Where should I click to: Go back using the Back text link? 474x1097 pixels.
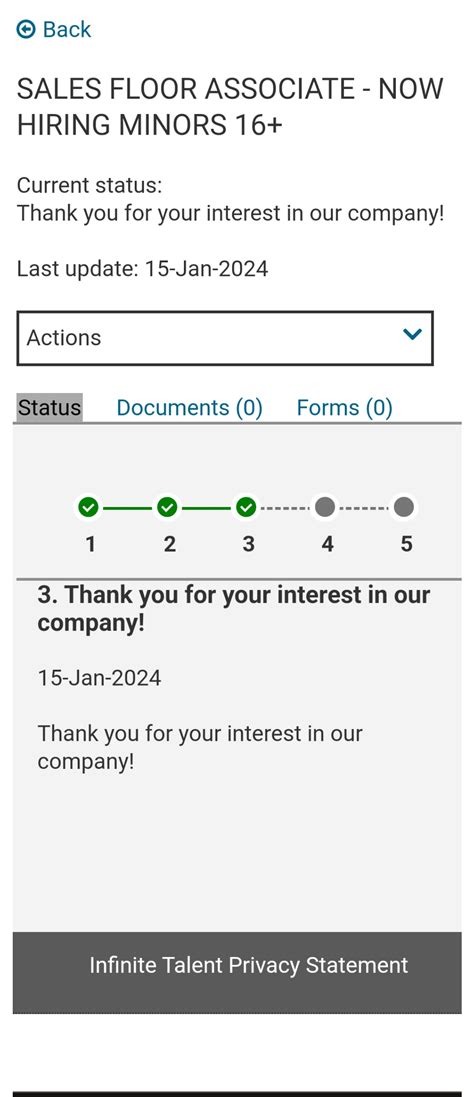click(66, 29)
